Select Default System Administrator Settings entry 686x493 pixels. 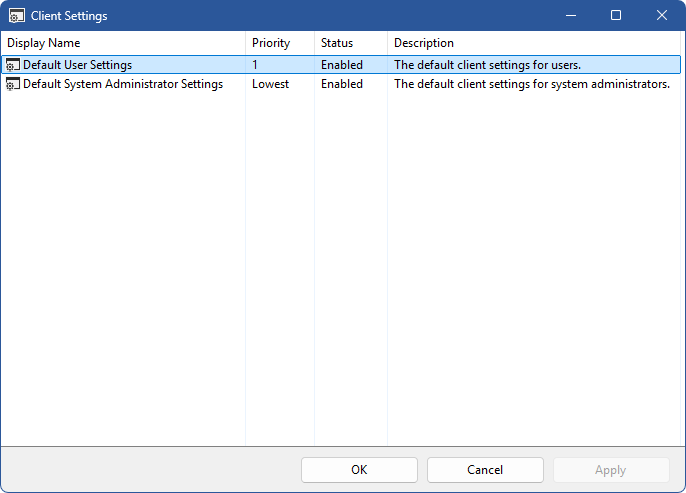(x=122, y=84)
